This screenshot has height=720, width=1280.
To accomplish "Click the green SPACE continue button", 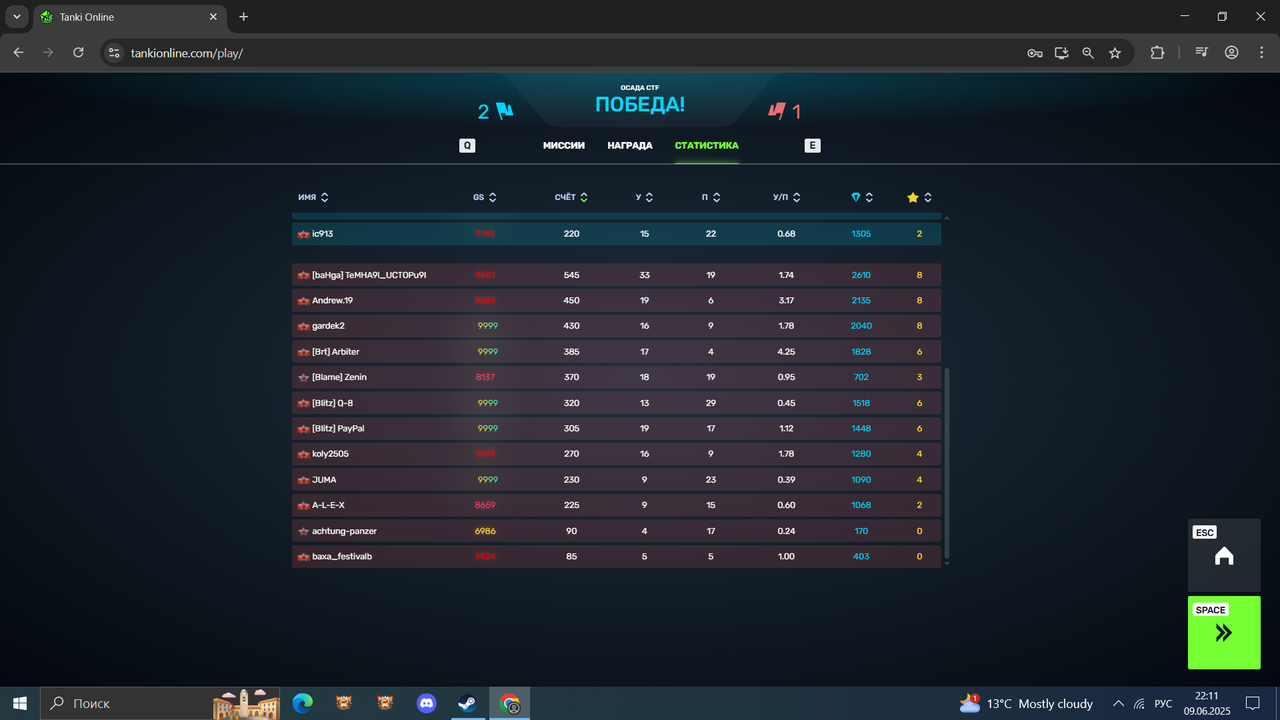I will [1224, 632].
